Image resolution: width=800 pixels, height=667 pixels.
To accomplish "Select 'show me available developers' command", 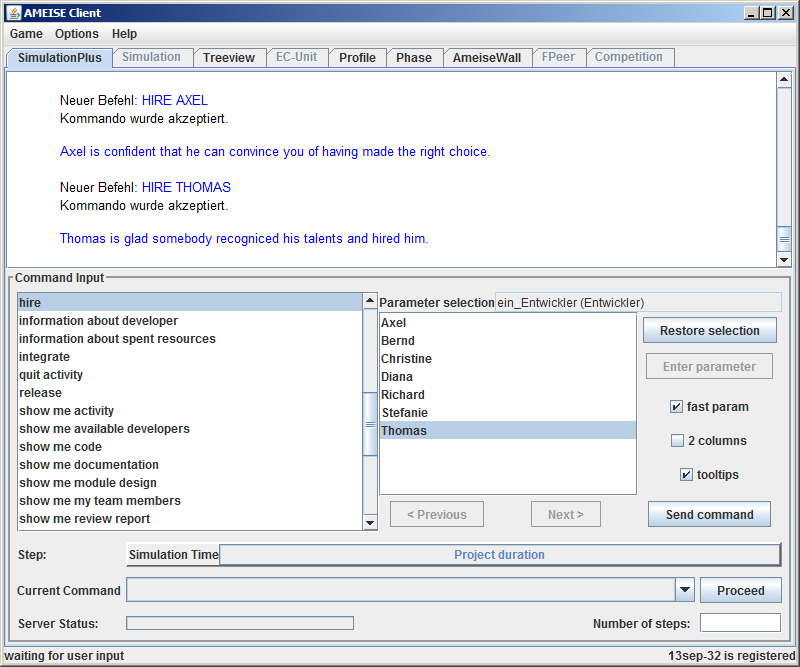I will [x=104, y=429].
